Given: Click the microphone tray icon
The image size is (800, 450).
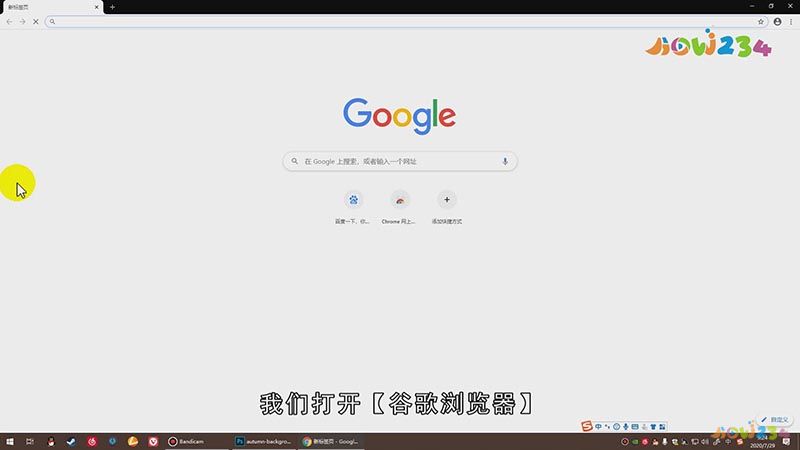Looking at the screenshot, I should (x=665, y=442).
